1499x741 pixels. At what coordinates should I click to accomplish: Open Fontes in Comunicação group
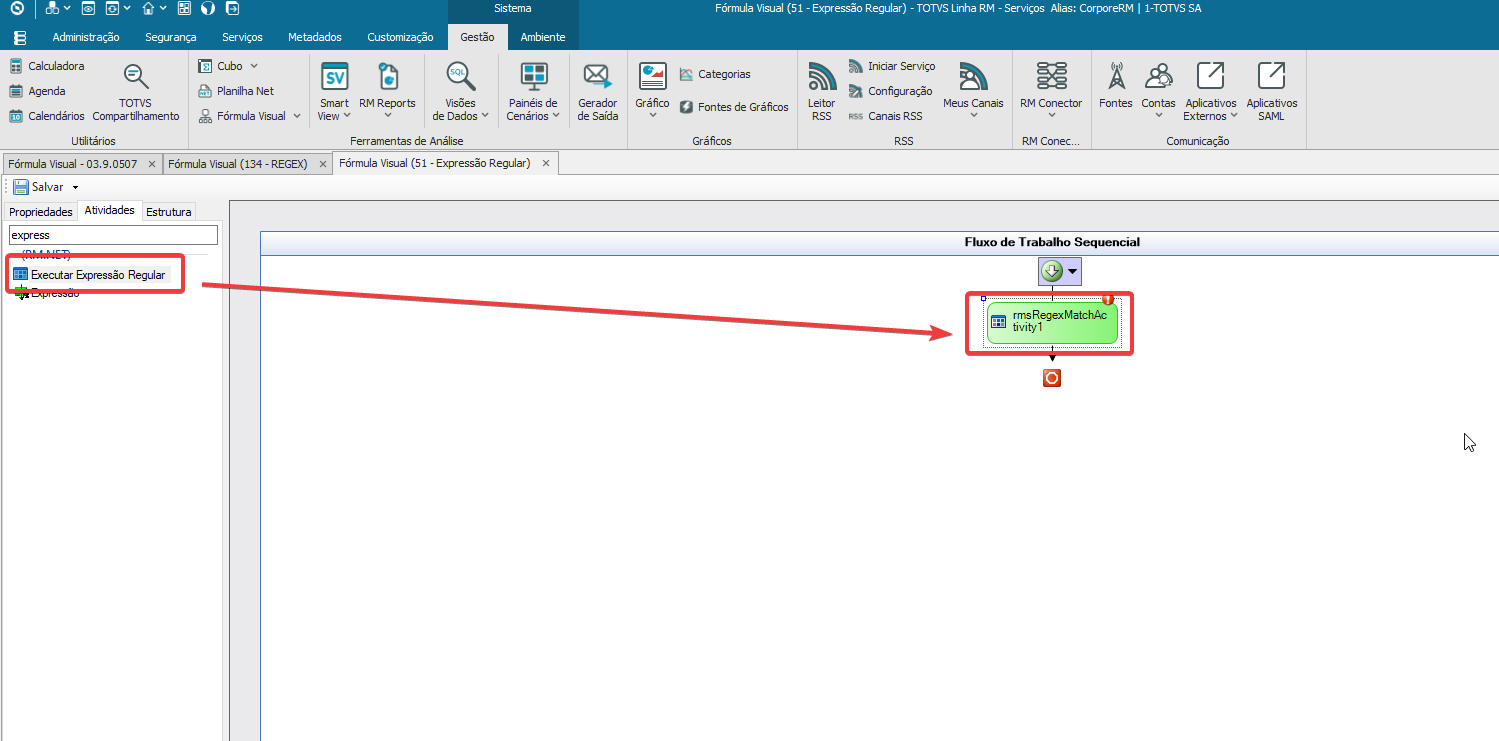coord(1116,92)
